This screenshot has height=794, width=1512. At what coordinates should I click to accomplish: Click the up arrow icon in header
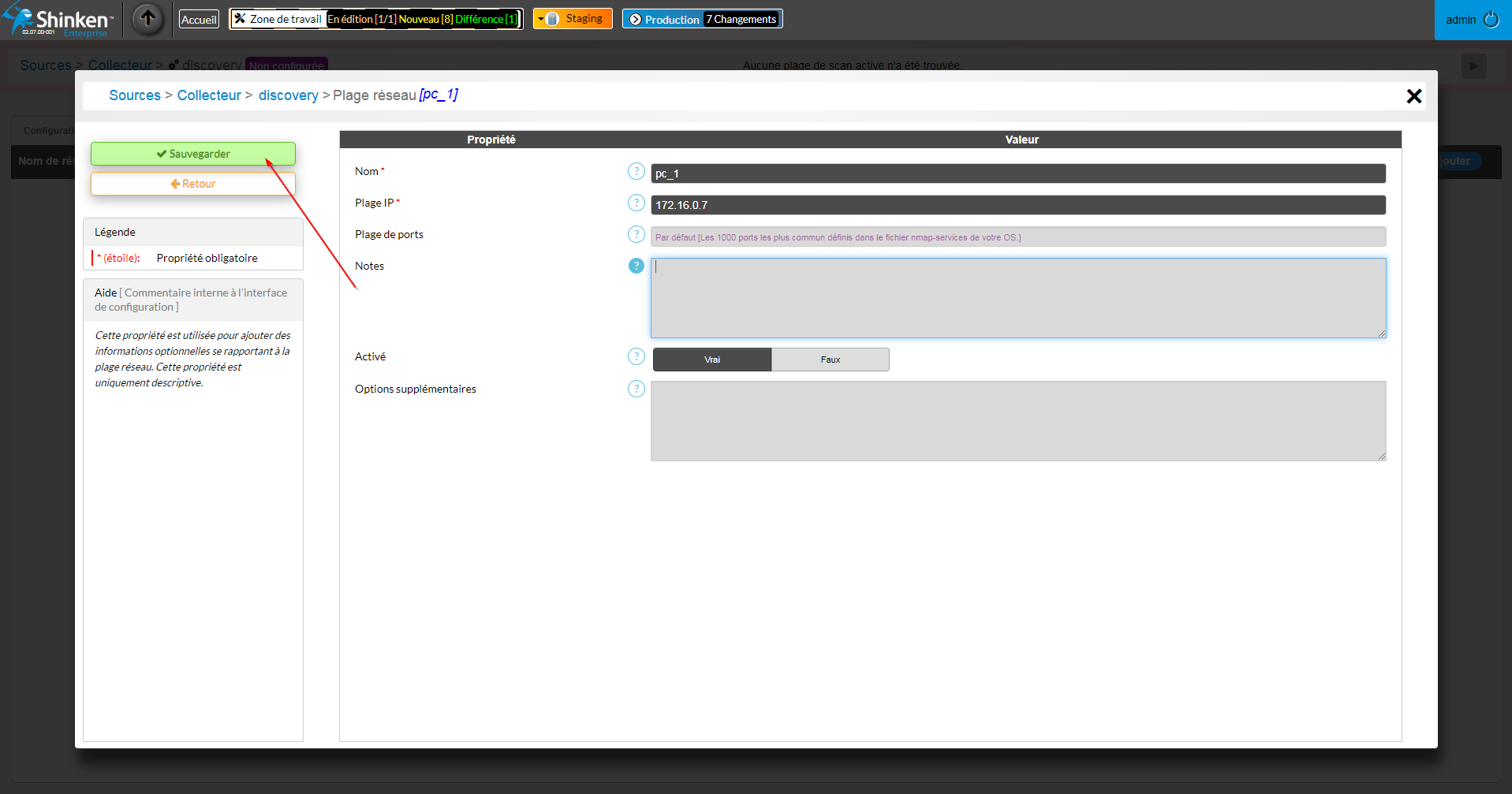147,19
